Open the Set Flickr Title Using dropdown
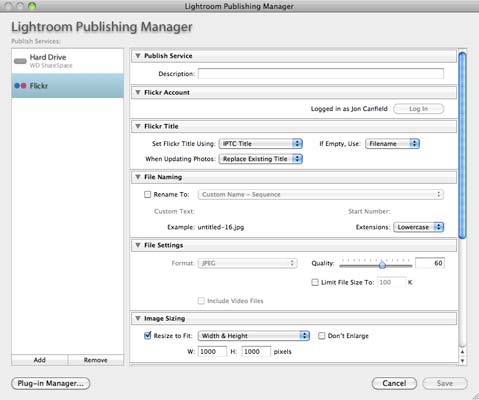This screenshot has width=479, height=400. point(261,144)
